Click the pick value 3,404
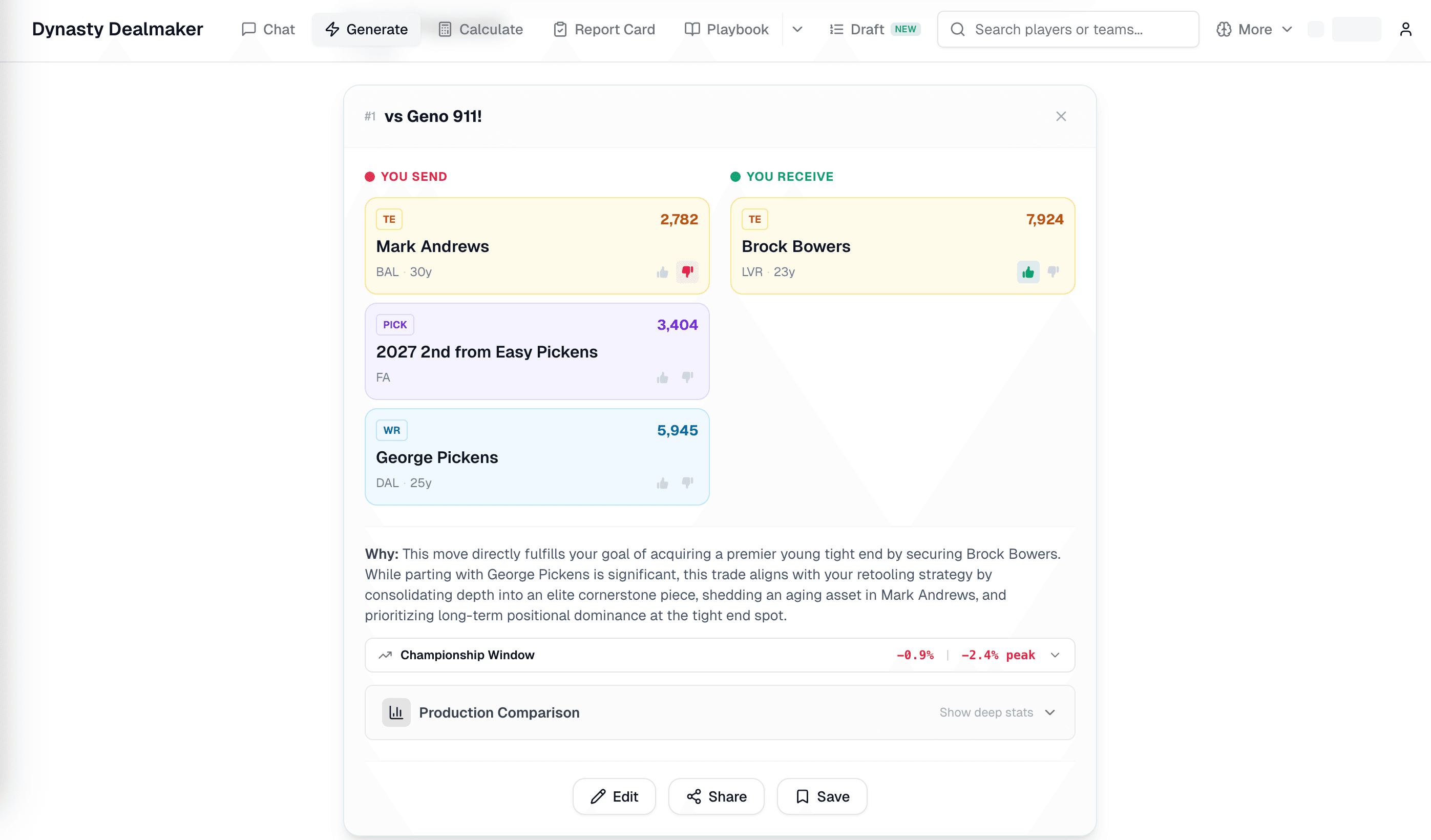Image resolution: width=1431 pixels, height=840 pixels. [678, 325]
